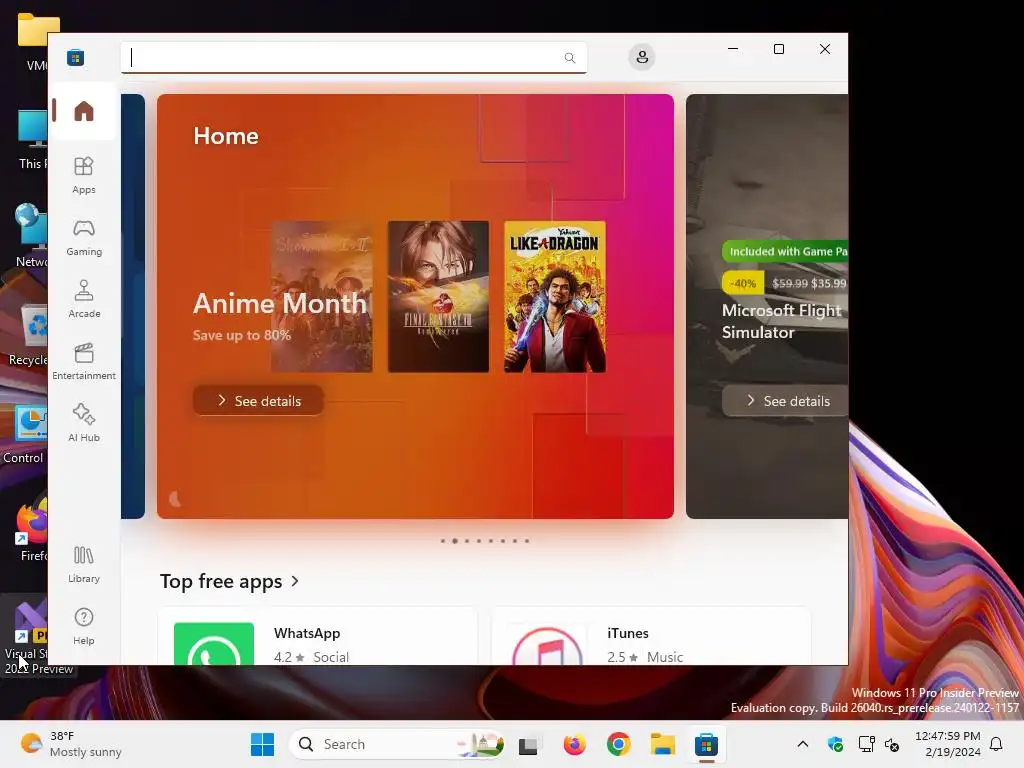Show hidden system tray icons
The width and height of the screenshot is (1024, 768).
click(803, 744)
